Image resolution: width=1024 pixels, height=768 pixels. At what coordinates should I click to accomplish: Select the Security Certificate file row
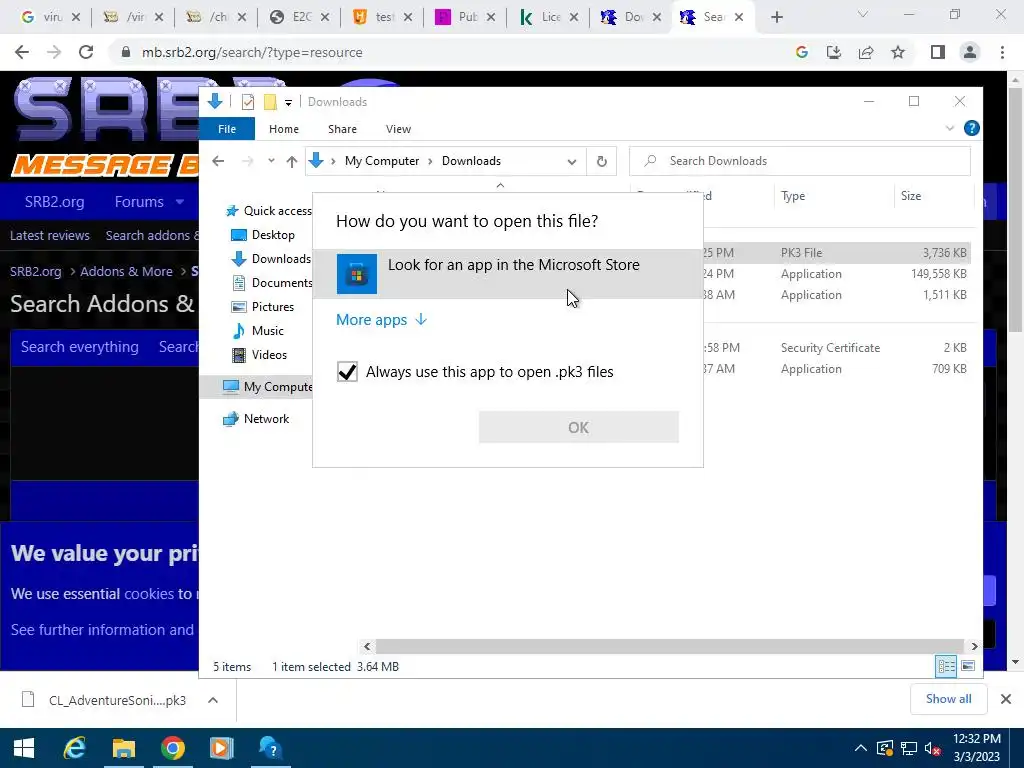click(837, 347)
